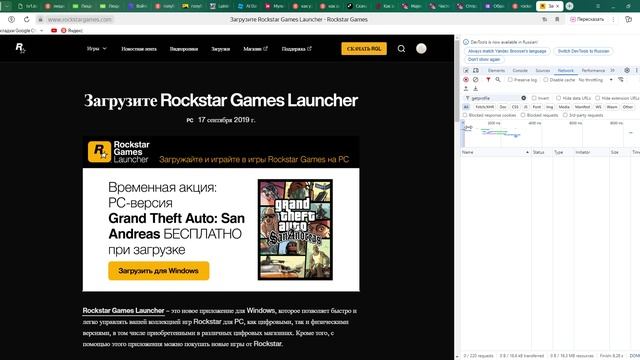Screen dimensions: 640x360
Task: Open the No throttling dropdown
Action: click(x=596, y=80)
